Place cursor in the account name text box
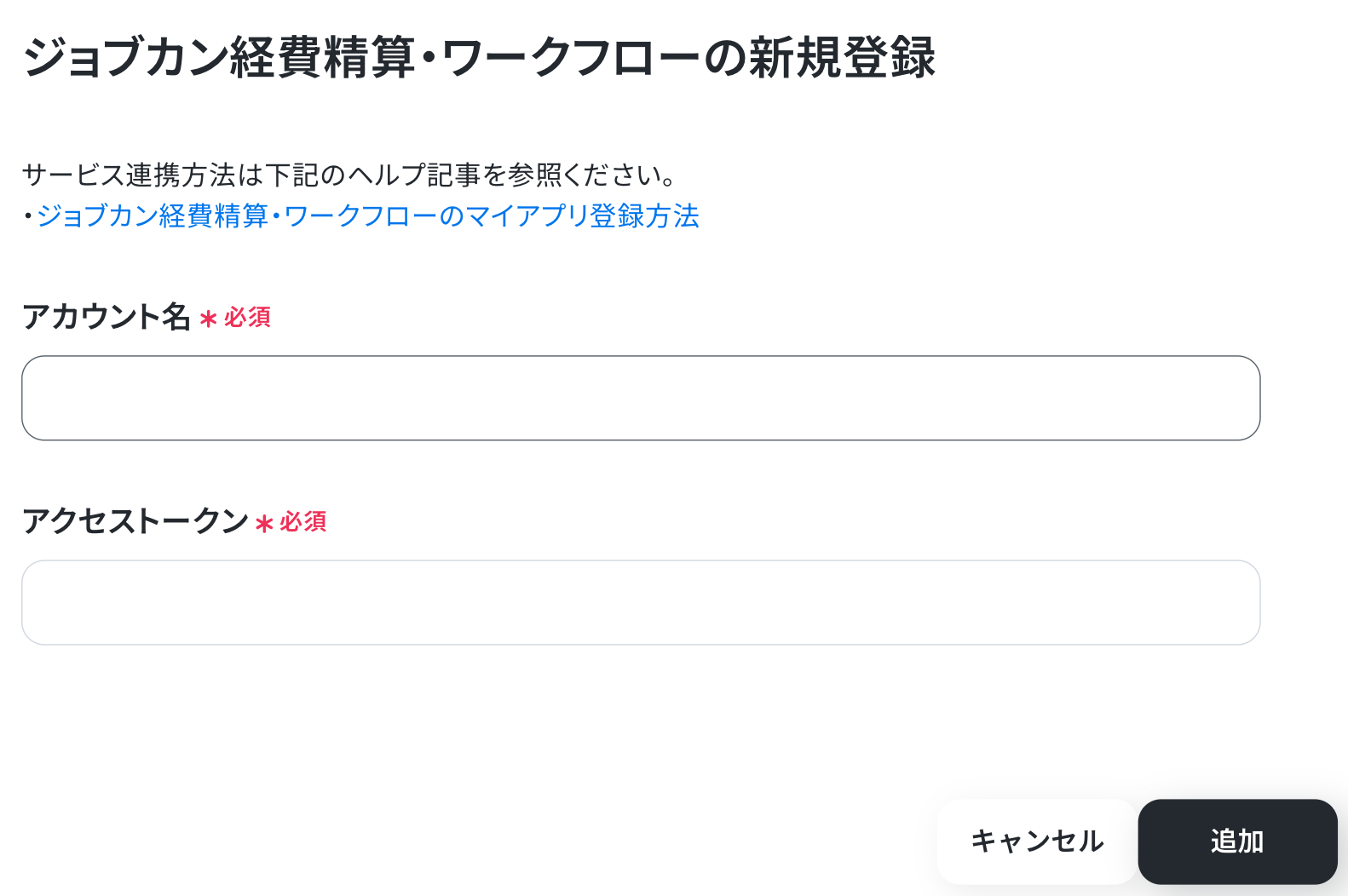Screen dimensions: 1348x896 [641, 398]
